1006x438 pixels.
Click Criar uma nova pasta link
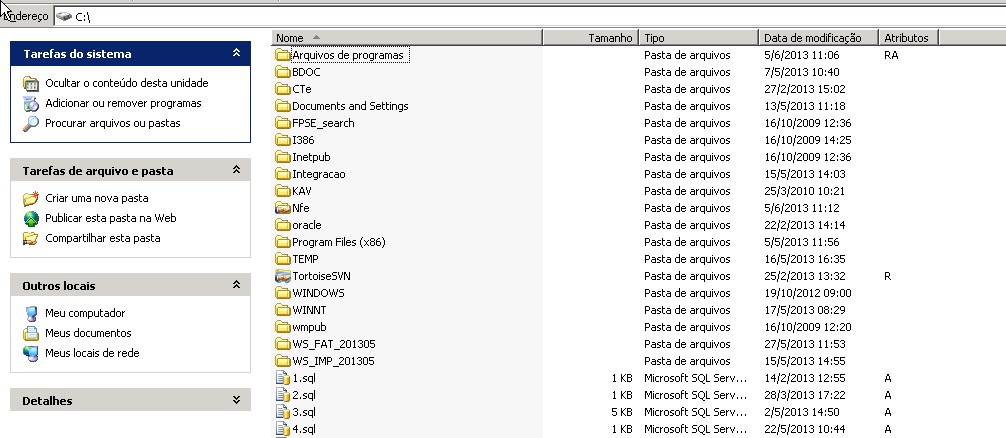[96, 198]
